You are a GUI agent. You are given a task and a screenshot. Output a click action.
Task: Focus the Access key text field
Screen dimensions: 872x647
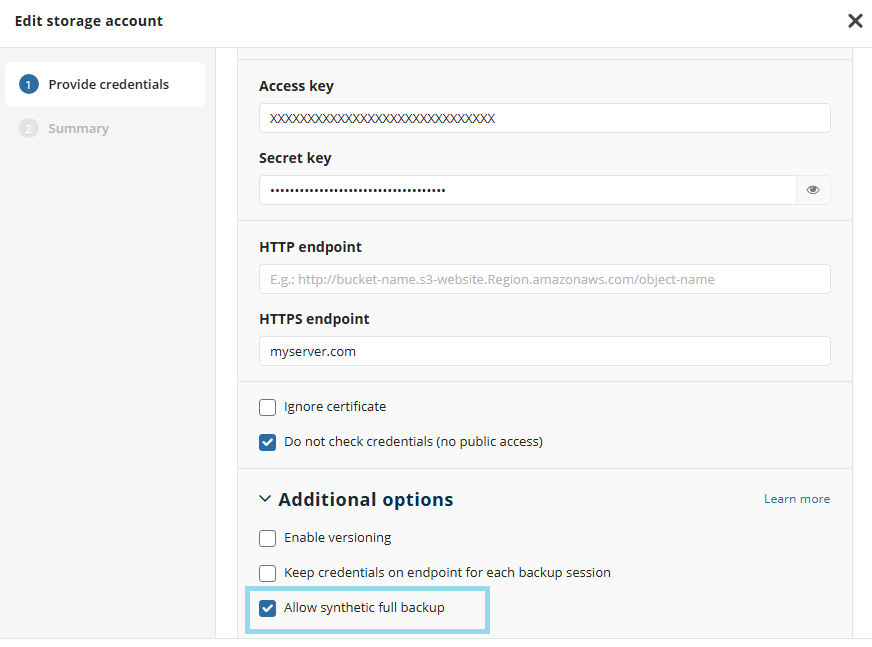pyautogui.click(x=544, y=118)
